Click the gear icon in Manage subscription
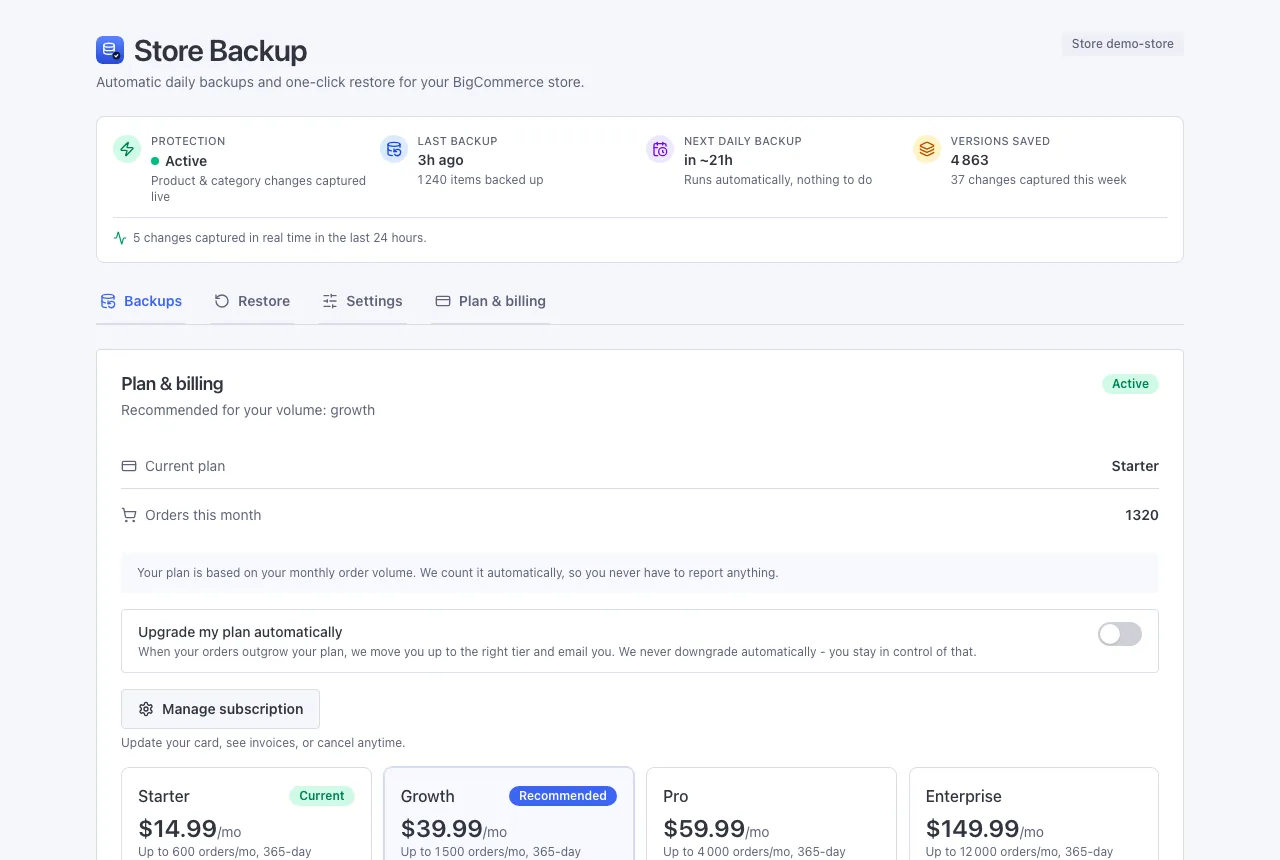The image size is (1280, 860). [146, 709]
